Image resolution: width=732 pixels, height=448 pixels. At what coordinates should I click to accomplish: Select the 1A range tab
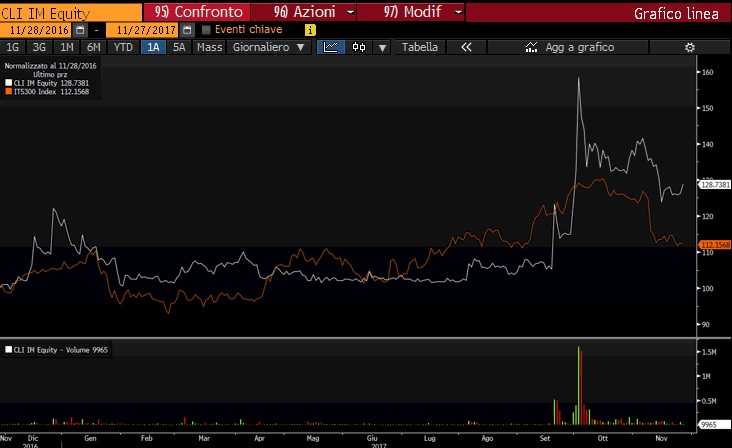pyautogui.click(x=153, y=47)
